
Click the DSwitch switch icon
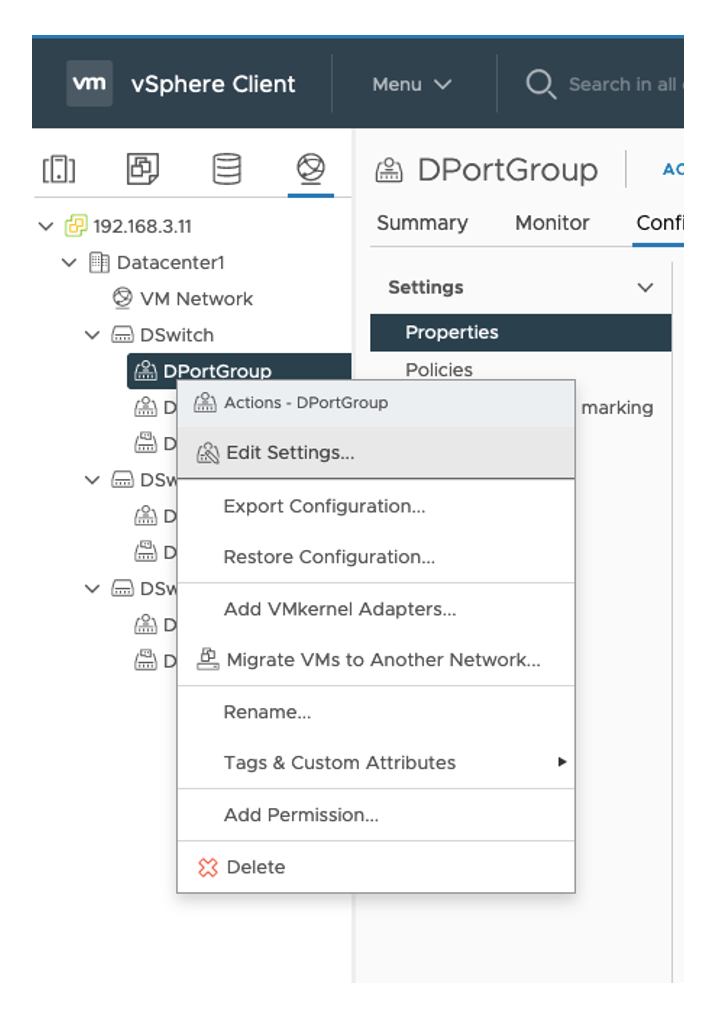122,334
